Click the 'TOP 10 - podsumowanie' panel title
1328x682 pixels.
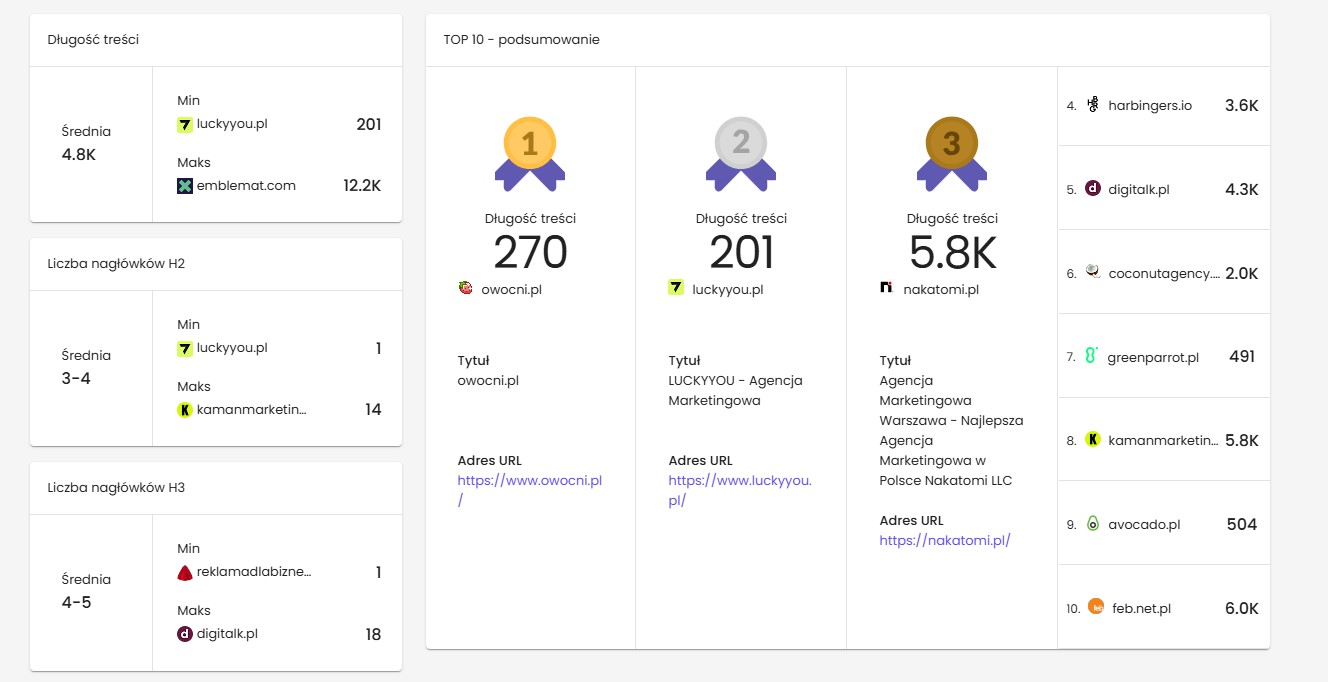pyautogui.click(x=521, y=40)
